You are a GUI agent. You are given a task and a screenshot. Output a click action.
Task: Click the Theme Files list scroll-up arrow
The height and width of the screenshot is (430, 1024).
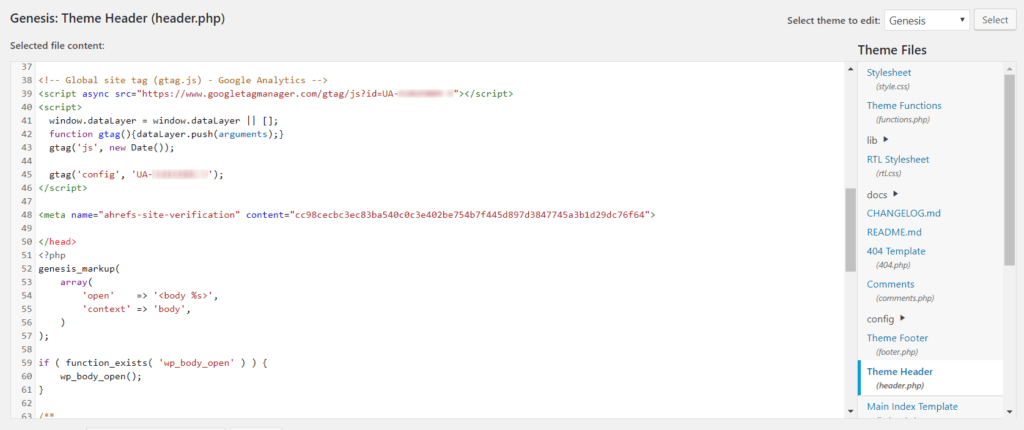pos(1010,69)
